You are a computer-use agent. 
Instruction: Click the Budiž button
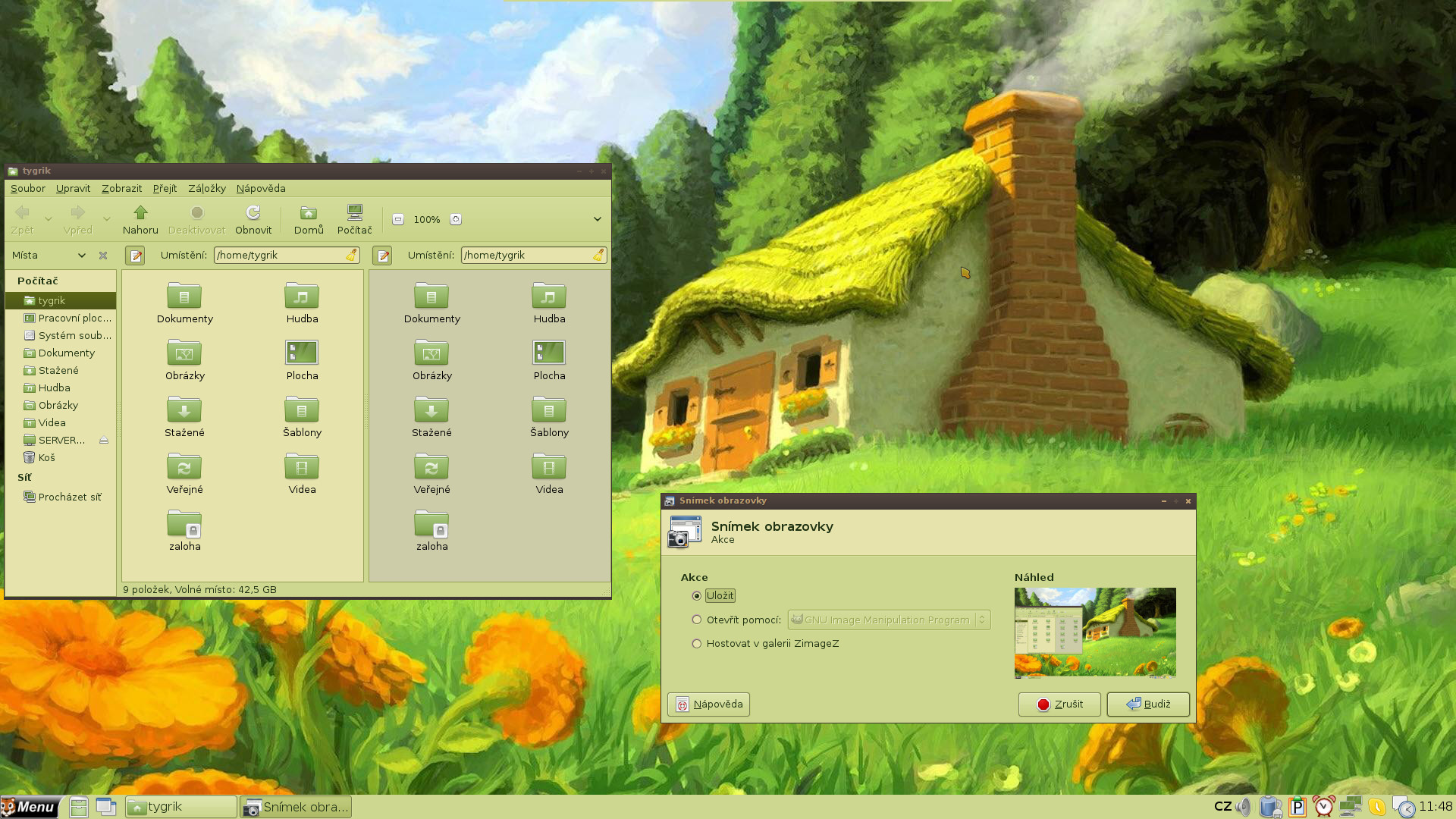click(1148, 704)
